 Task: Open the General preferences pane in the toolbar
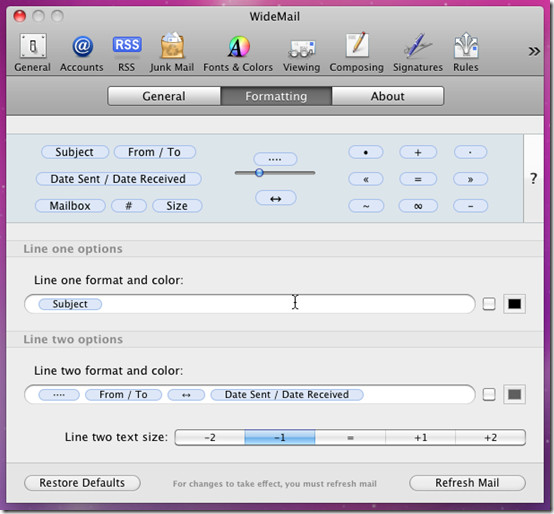pyautogui.click(x=33, y=52)
